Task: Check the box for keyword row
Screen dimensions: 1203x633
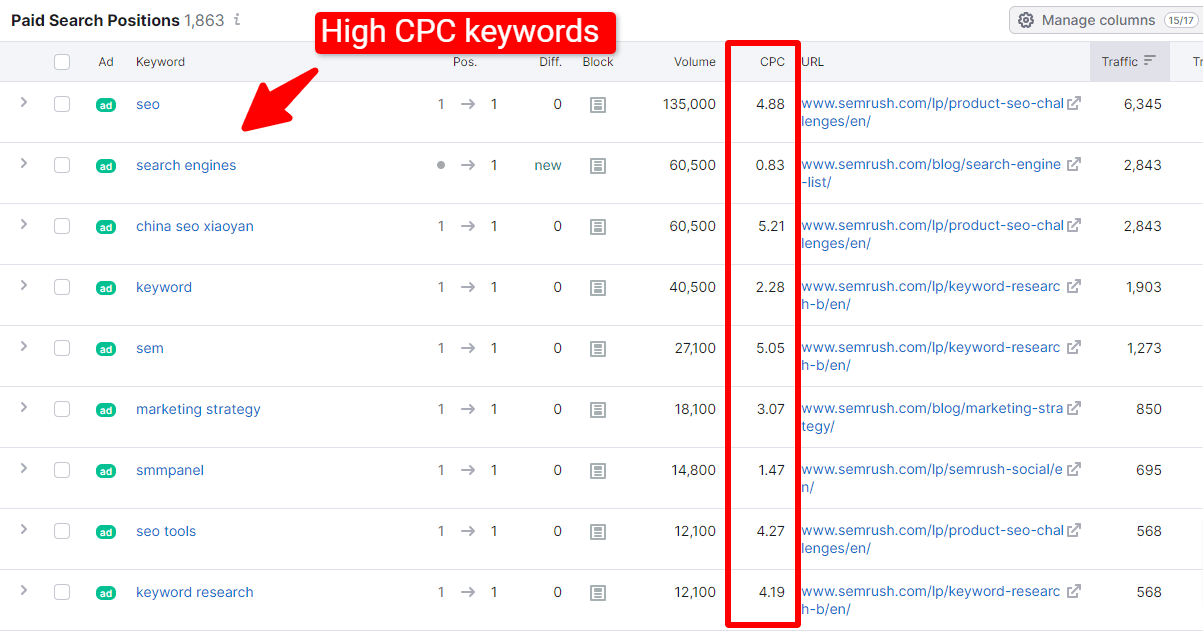Action: [x=62, y=287]
